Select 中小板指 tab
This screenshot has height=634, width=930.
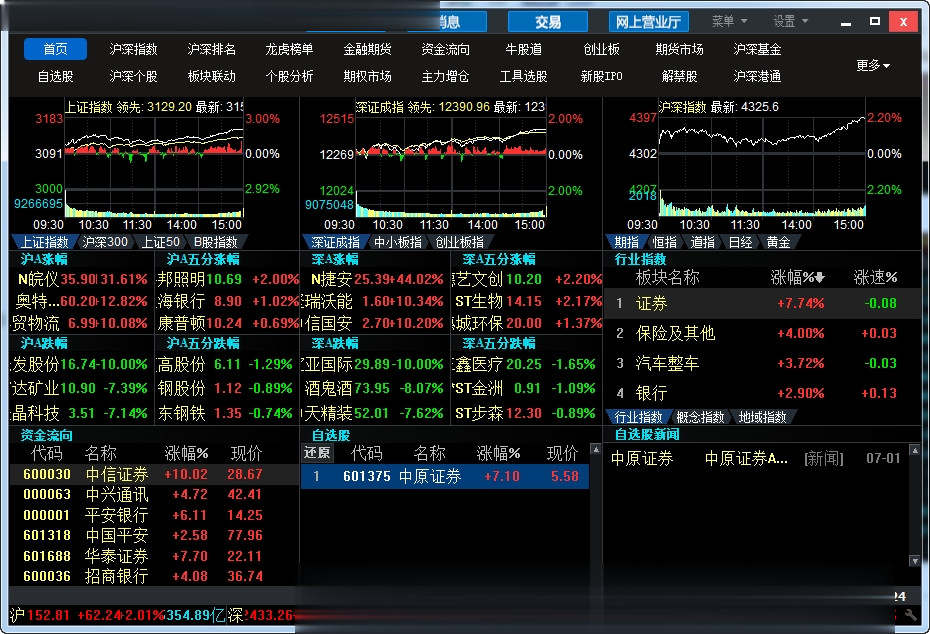(x=398, y=242)
